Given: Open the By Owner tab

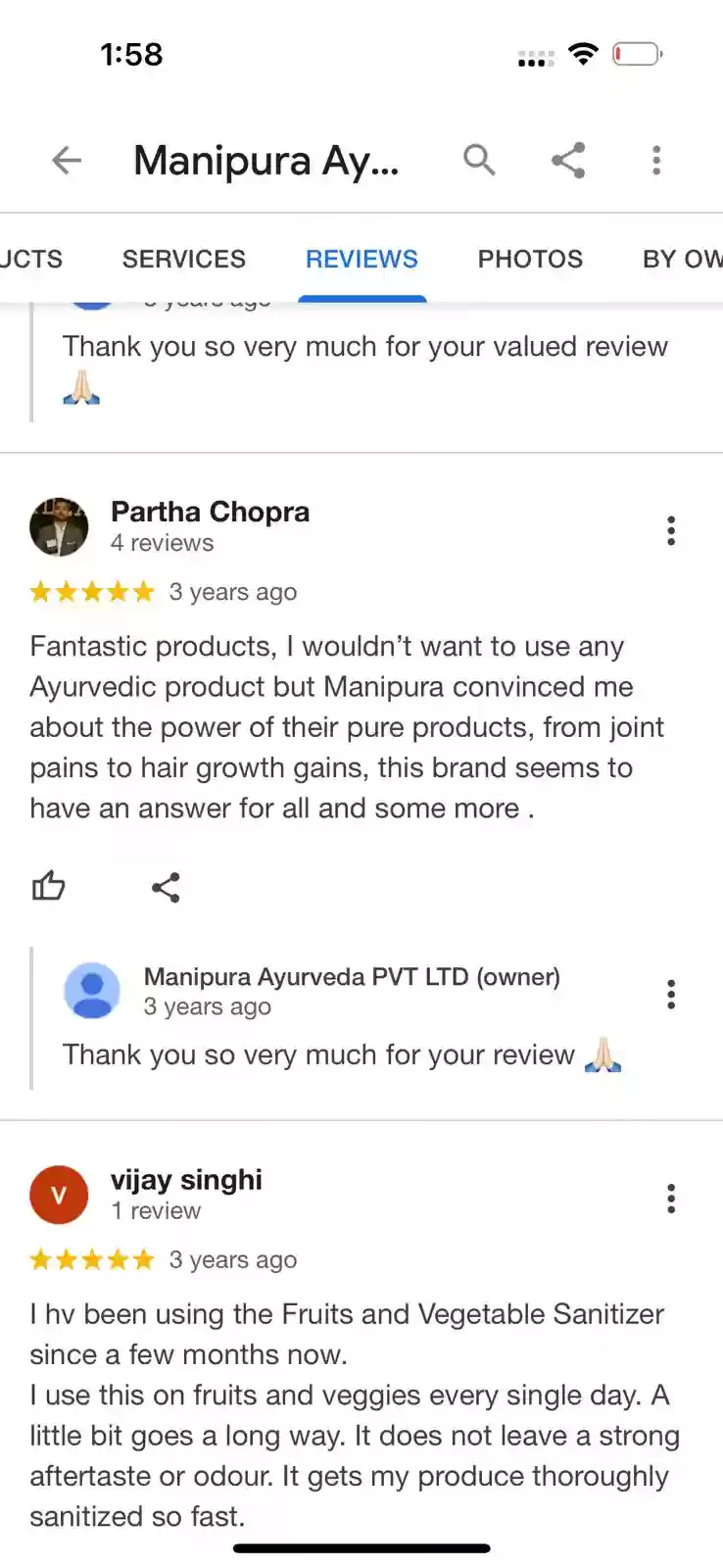Looking at the screenshot, I should [x=682, y=259].
